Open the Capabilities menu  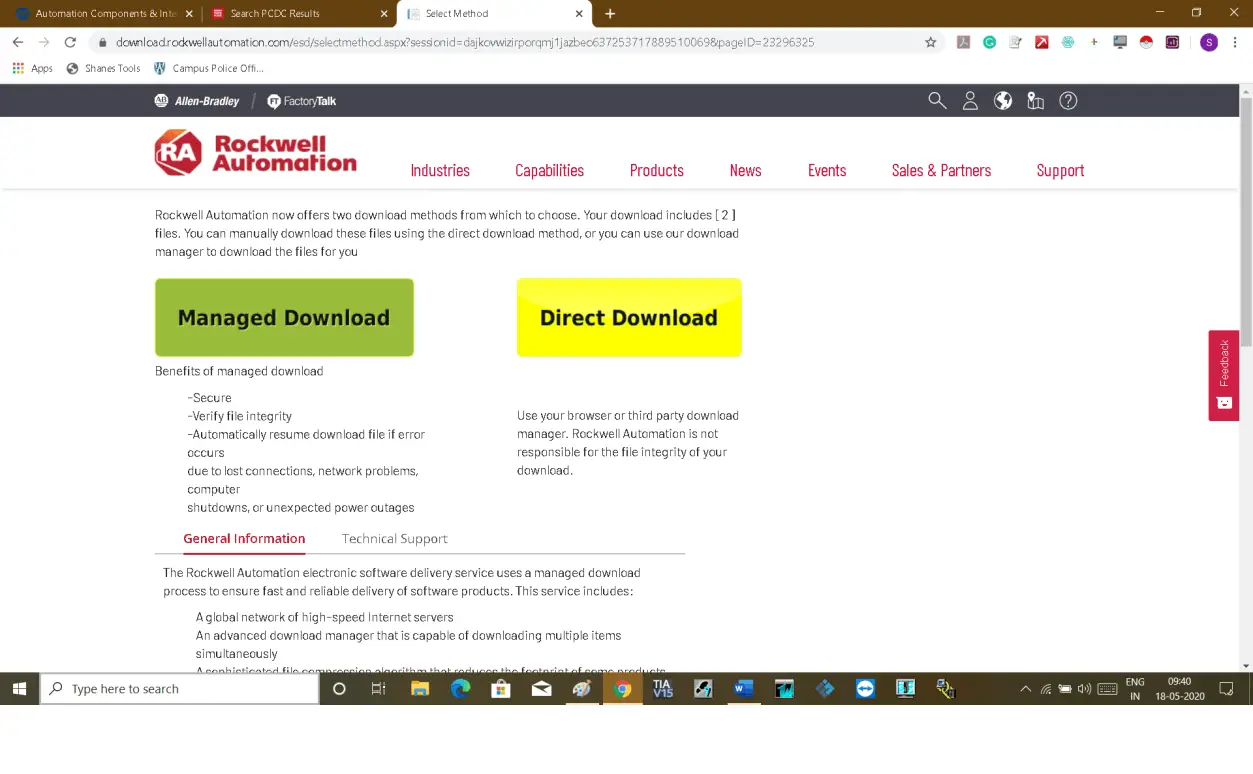coord(549,171)
